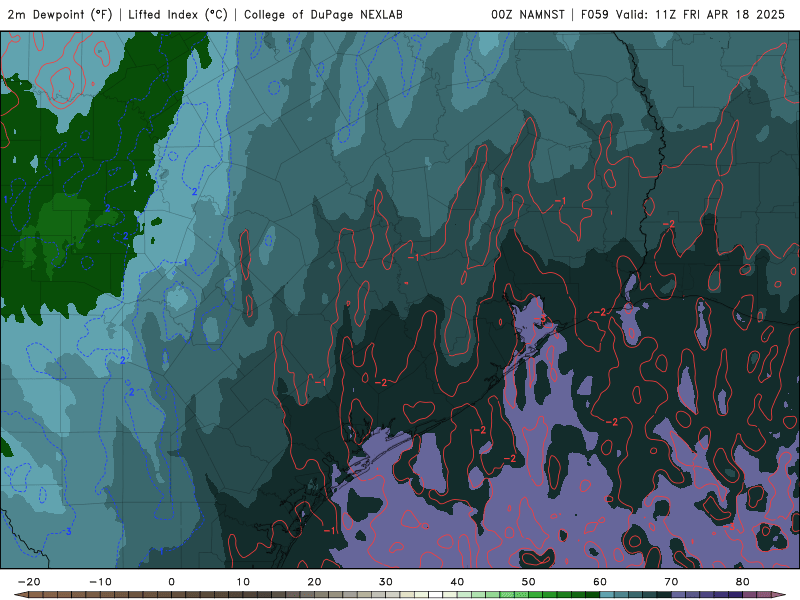Click the -10 label on the dewpoint scale
This screenshot has width=800, height=600.
100,582
